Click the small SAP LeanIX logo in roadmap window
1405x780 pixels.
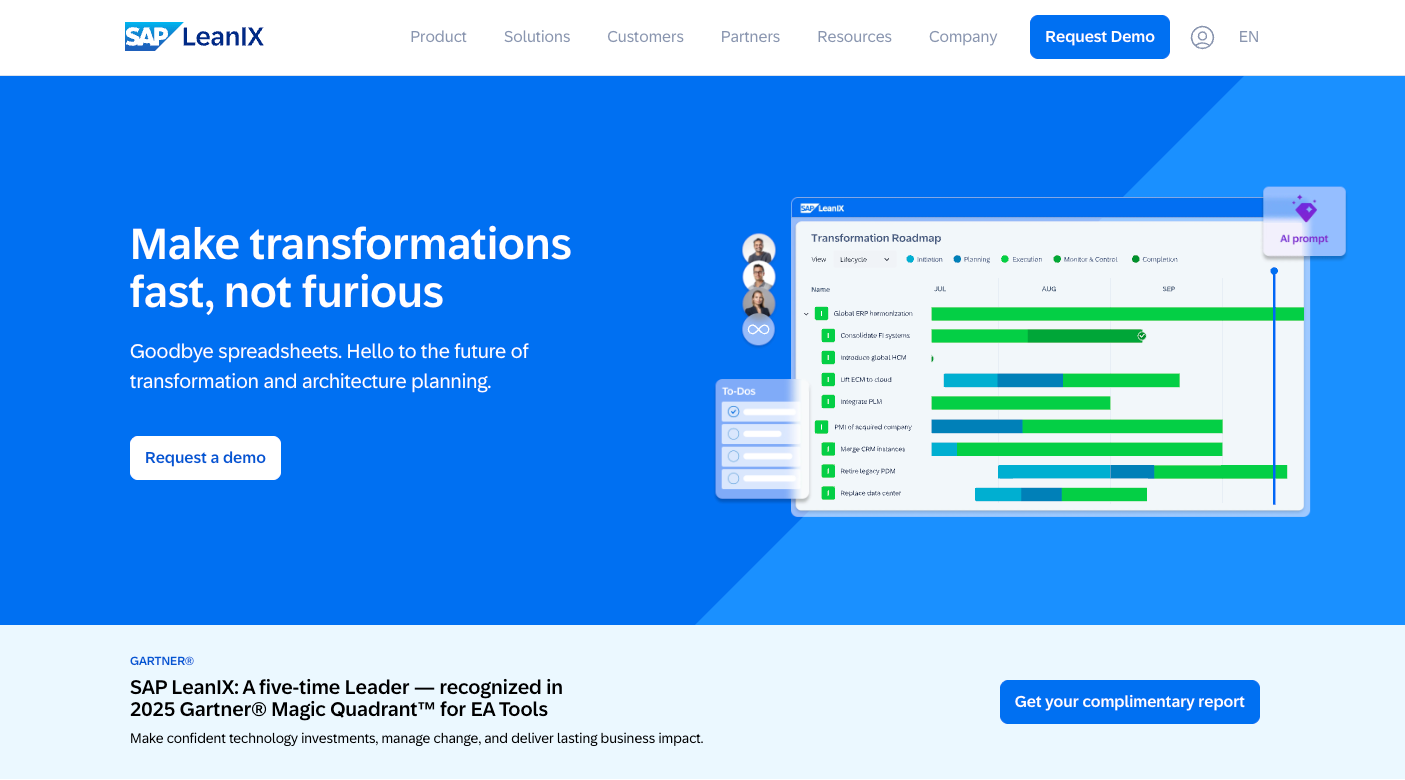[822, 208]
